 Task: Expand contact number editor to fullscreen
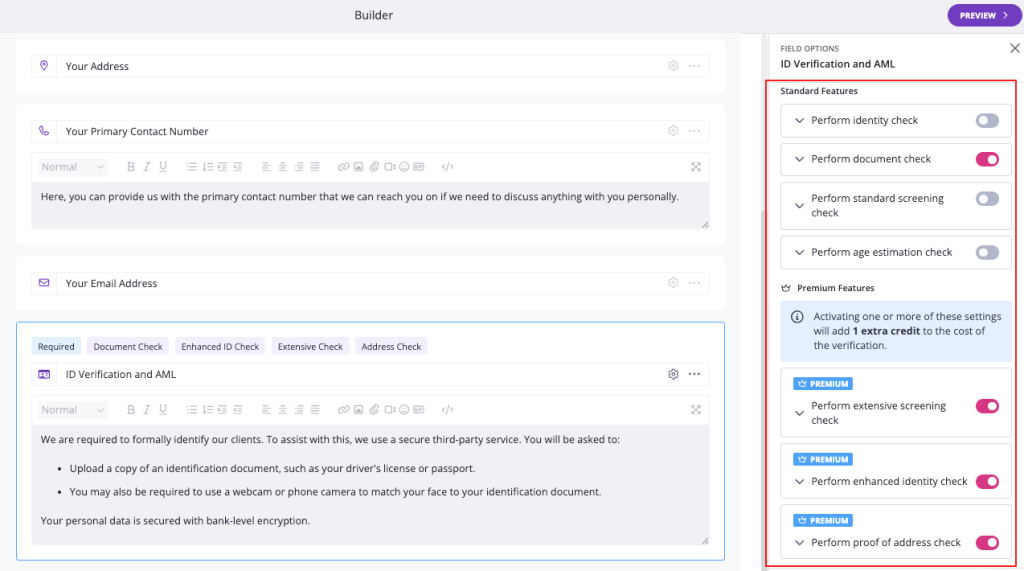point(696,167)
